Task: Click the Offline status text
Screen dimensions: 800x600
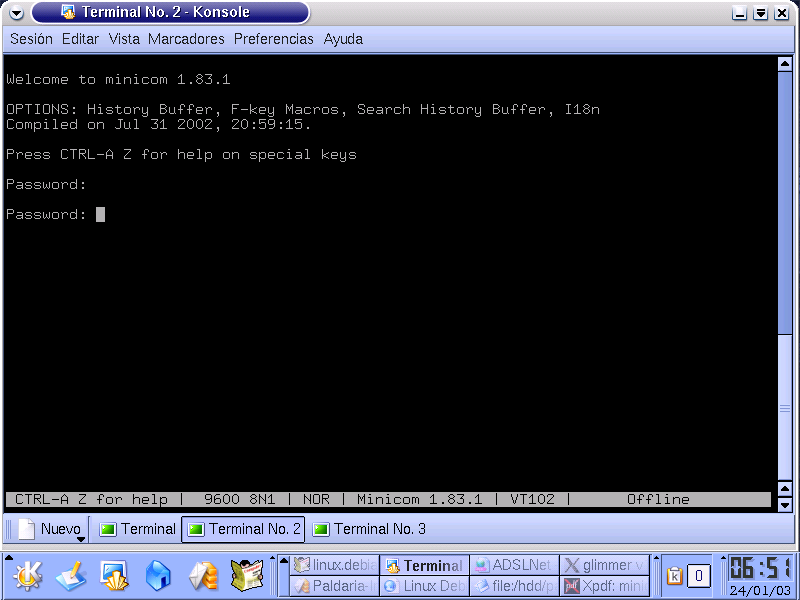Action: point(658,499)
